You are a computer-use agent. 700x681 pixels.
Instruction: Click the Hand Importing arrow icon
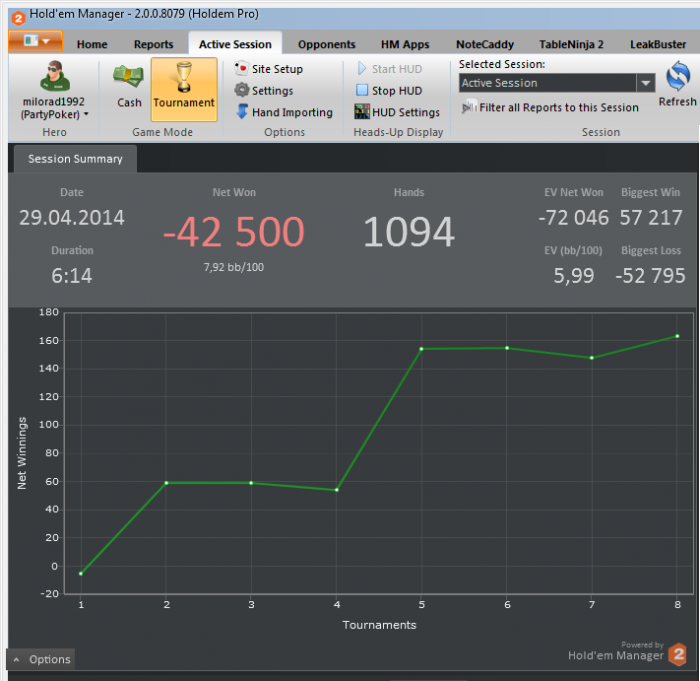(242, 111)
